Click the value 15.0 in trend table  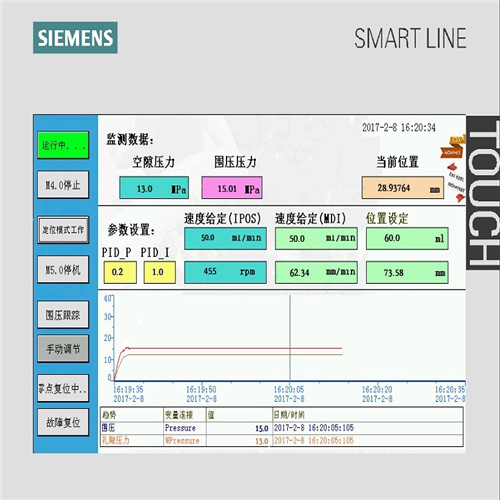pyautogui.click(x=262, y=428)
